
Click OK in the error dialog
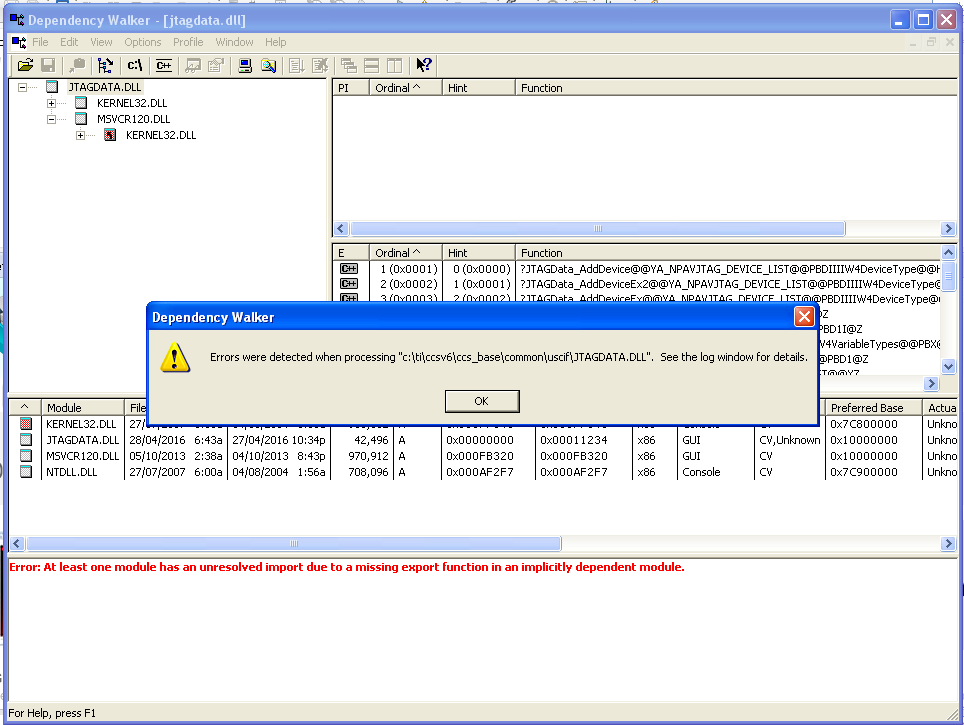point(482,401)
